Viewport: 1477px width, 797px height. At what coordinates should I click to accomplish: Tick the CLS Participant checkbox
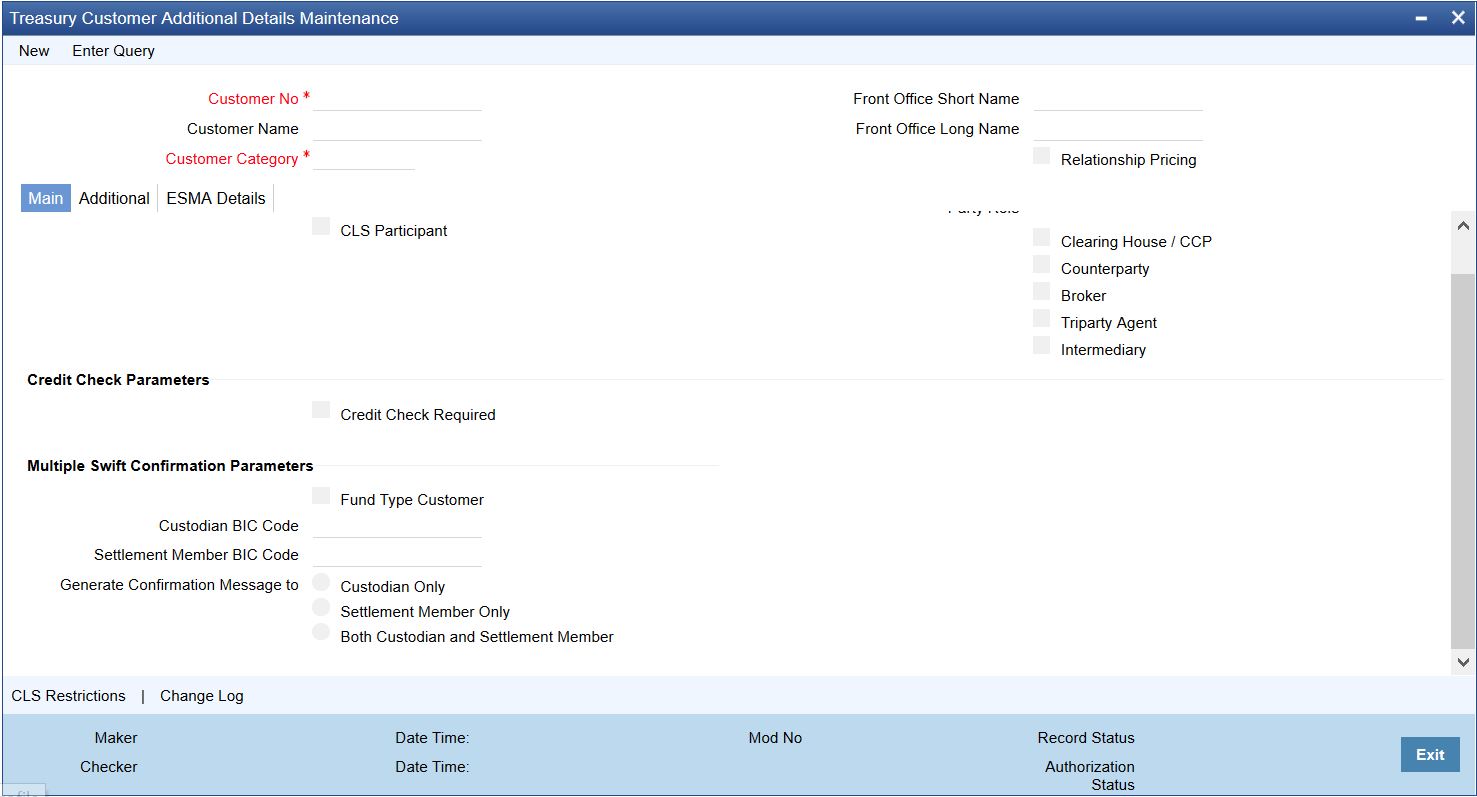tap(321, 227)
